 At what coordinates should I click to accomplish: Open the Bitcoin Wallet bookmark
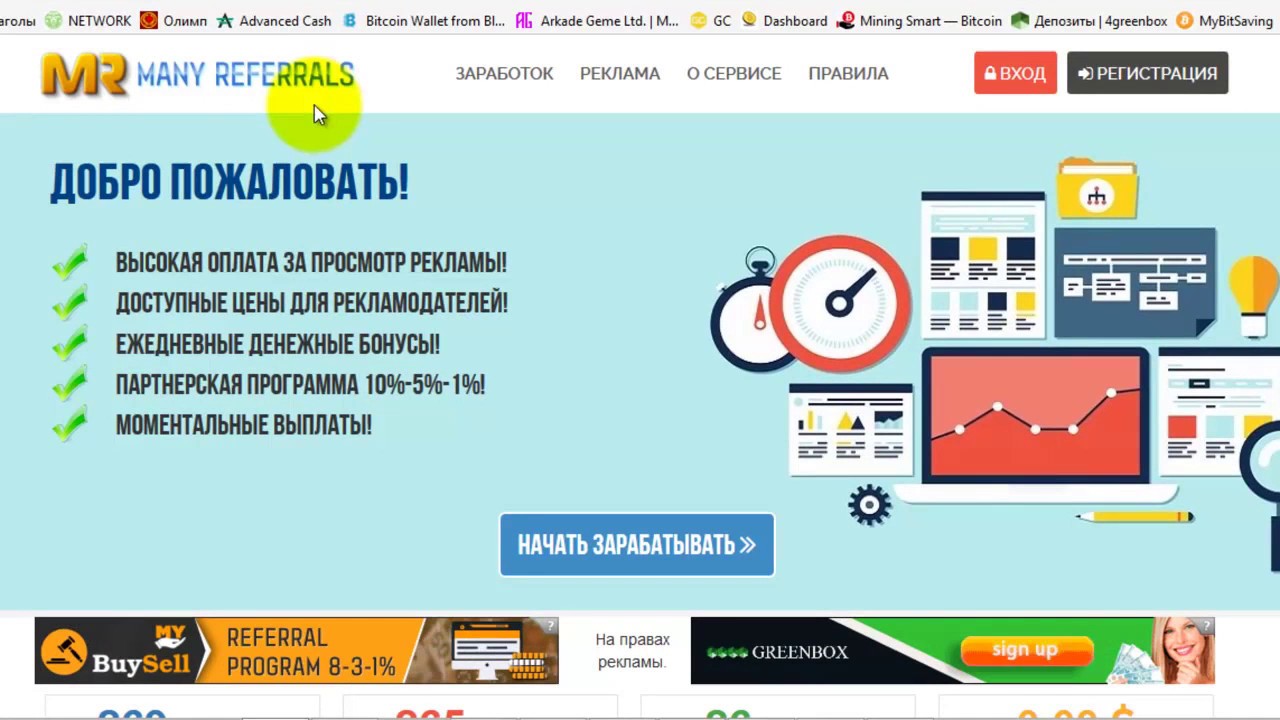point(423,20)
